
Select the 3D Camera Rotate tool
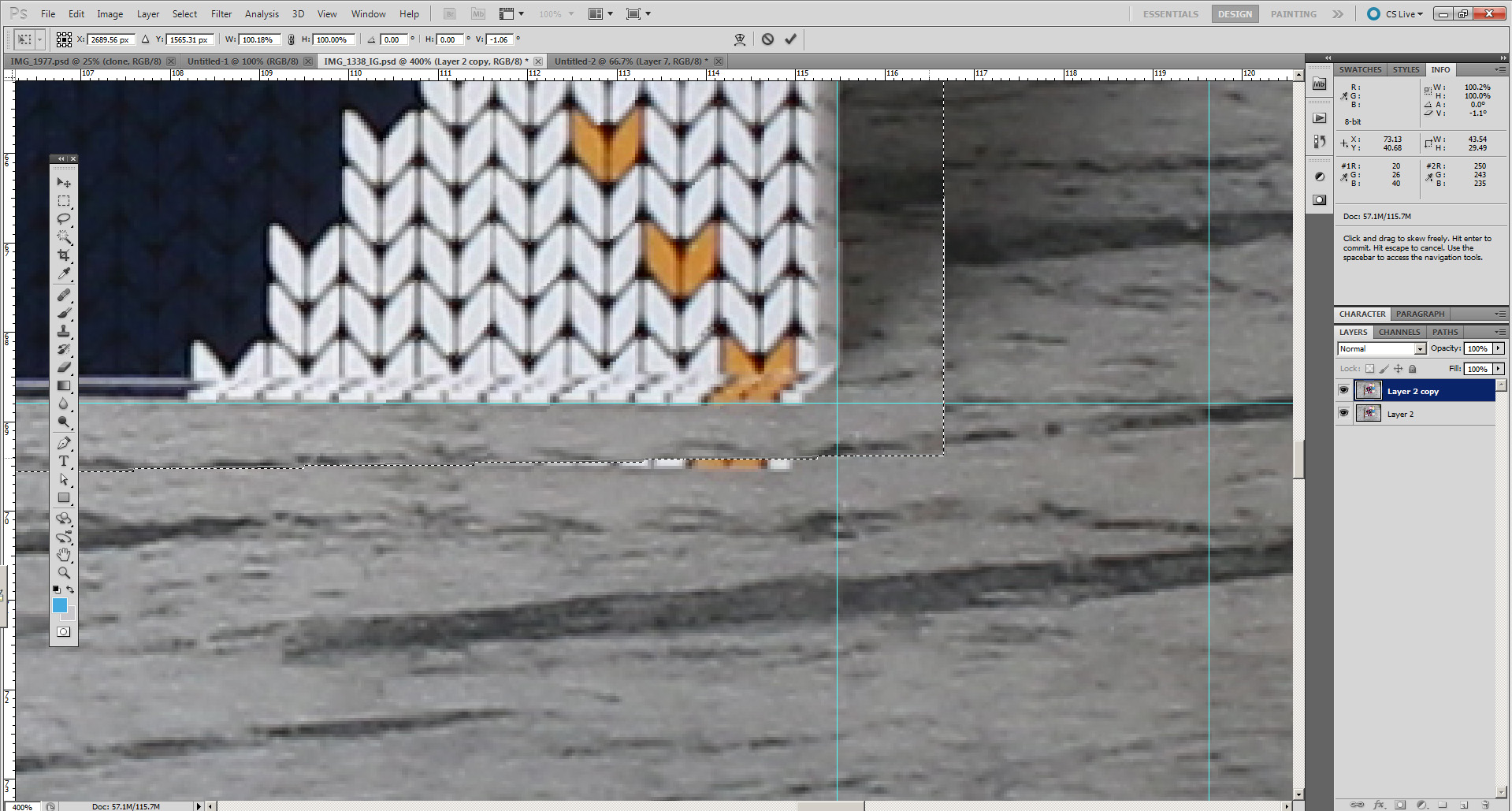click(x=64, y=537)
